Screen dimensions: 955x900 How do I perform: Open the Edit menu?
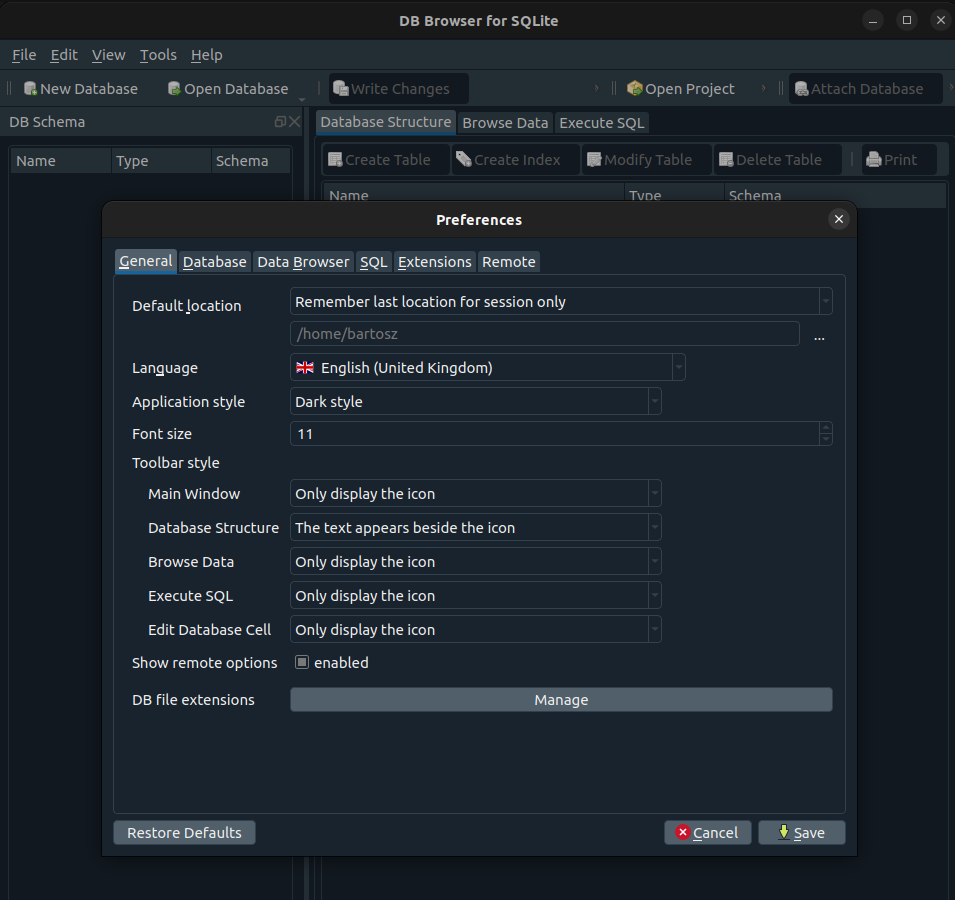coord(64,55)
